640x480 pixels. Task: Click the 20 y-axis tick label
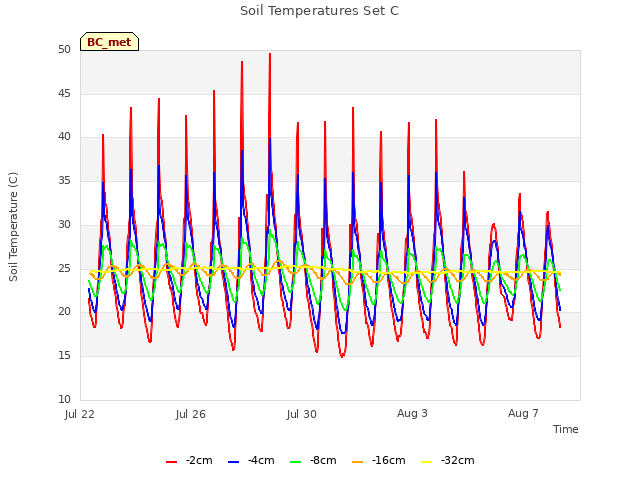click(x=64, y=311)
